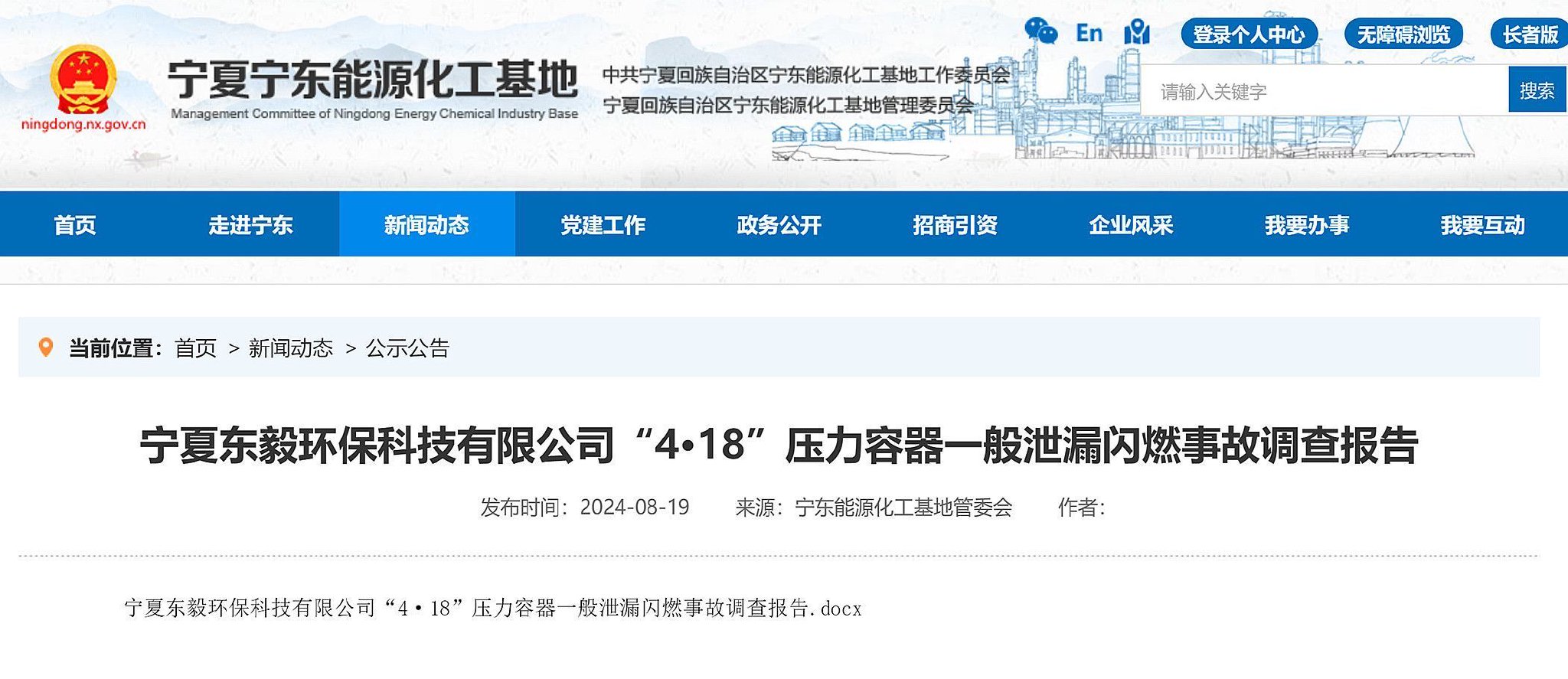Enable 无障碍浏览 accessibility browsing
1568x679 pixels.
pyautogui.click(x=1403, y=34)
